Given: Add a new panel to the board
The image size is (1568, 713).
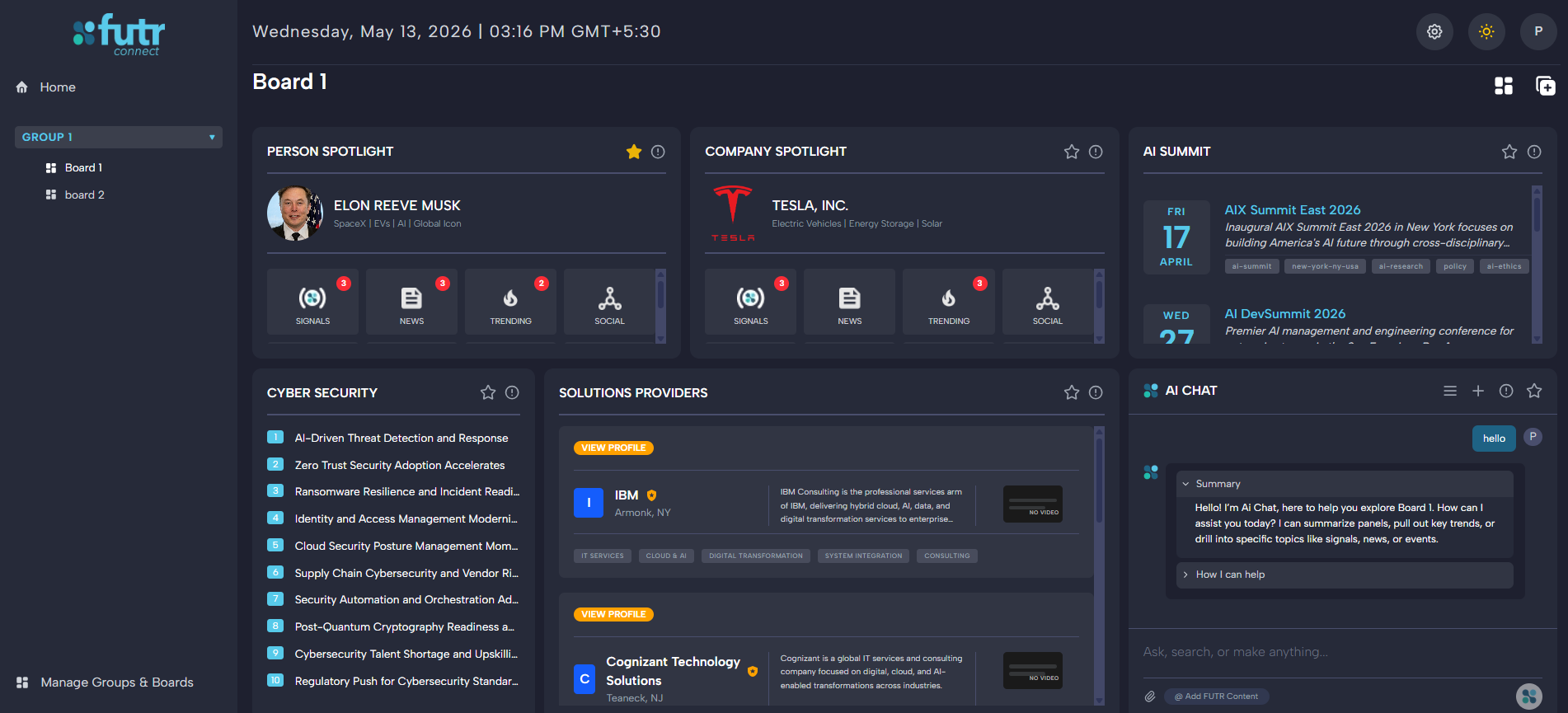Looking at the screenshot, I should click(x=1546, y=86).
